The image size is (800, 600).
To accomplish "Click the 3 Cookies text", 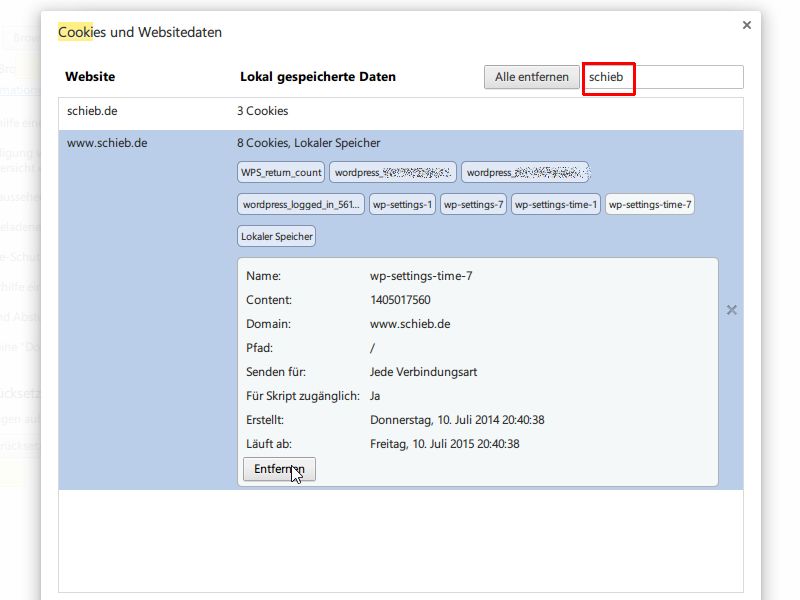I will pyautogui.click(x=262, y=111).
